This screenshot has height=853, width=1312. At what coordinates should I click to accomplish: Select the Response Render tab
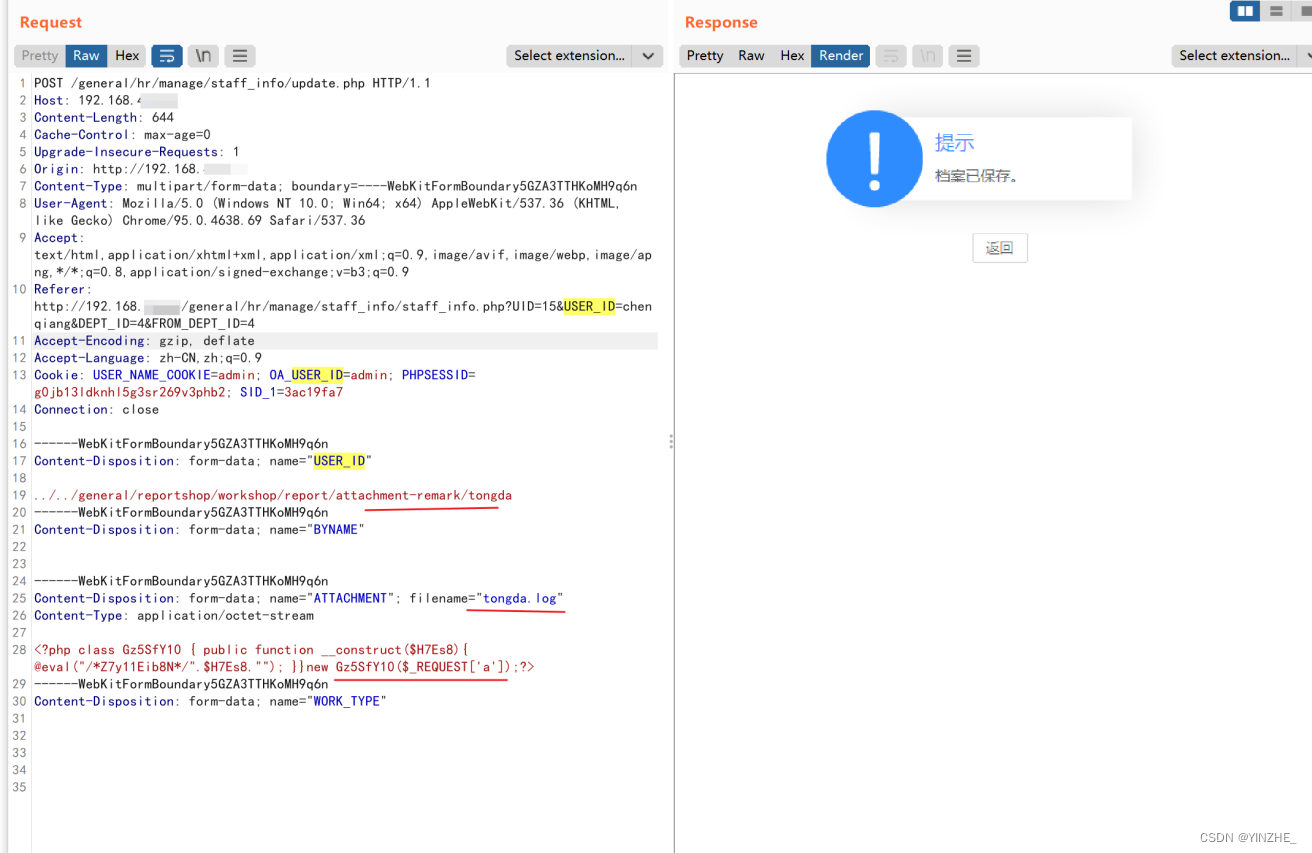[x=841, y=56]
